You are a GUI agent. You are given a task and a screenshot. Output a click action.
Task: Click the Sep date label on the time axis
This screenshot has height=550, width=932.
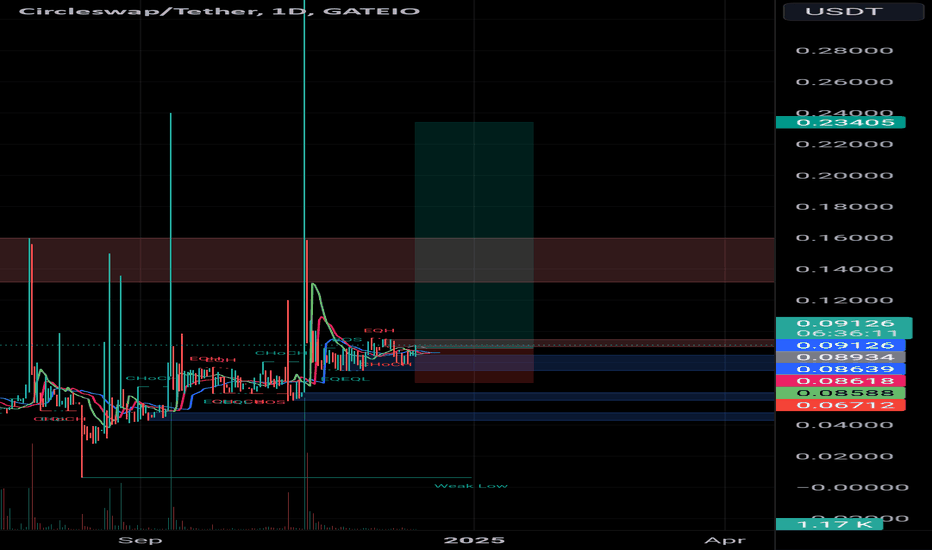(140, 540)
